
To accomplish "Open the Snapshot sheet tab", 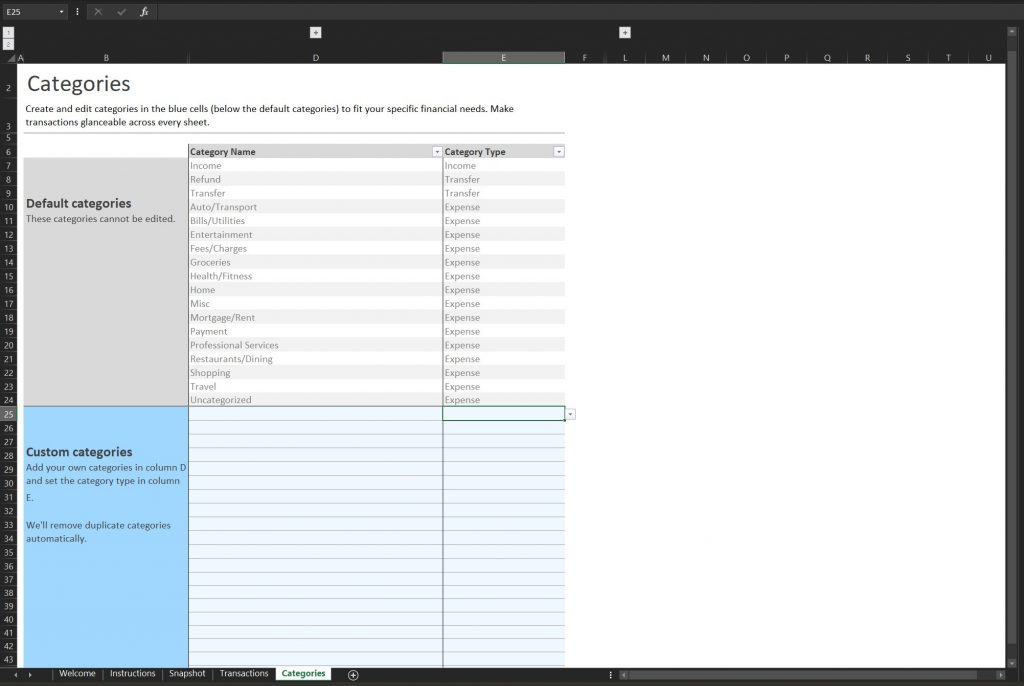I will click(187, 674).
